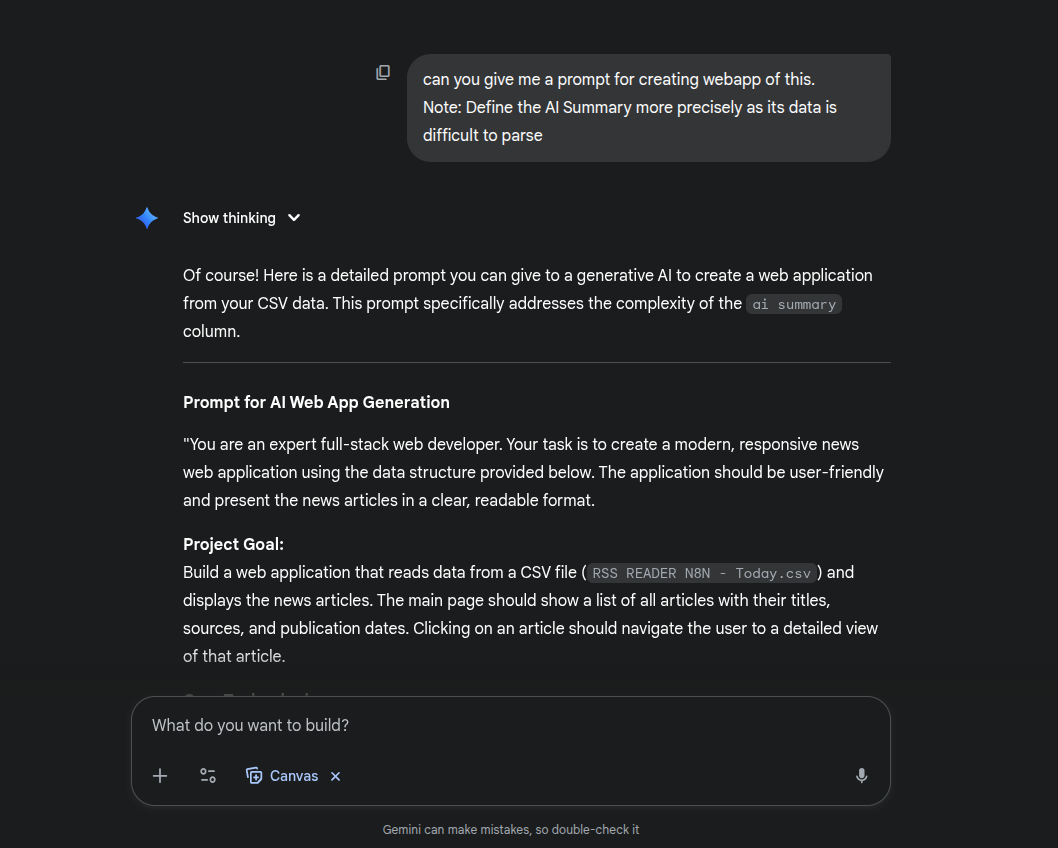Click the "Prompt for AI Web App Generation" heading

click(316, 402)
